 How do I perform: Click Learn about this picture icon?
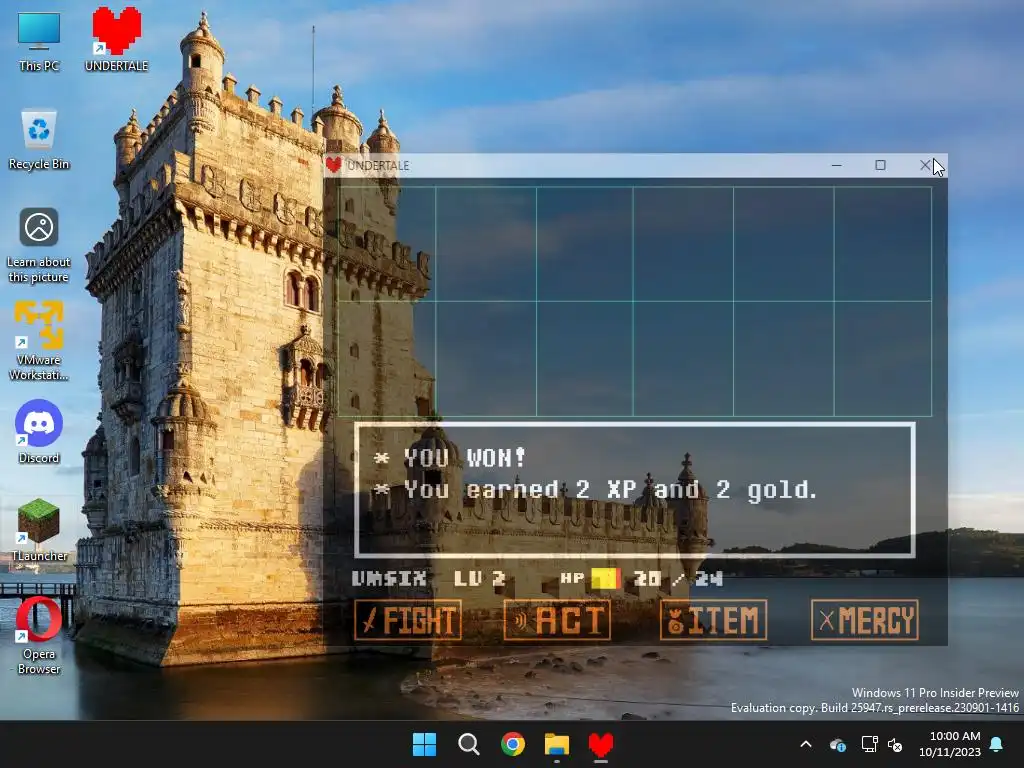tap(39, 246)
